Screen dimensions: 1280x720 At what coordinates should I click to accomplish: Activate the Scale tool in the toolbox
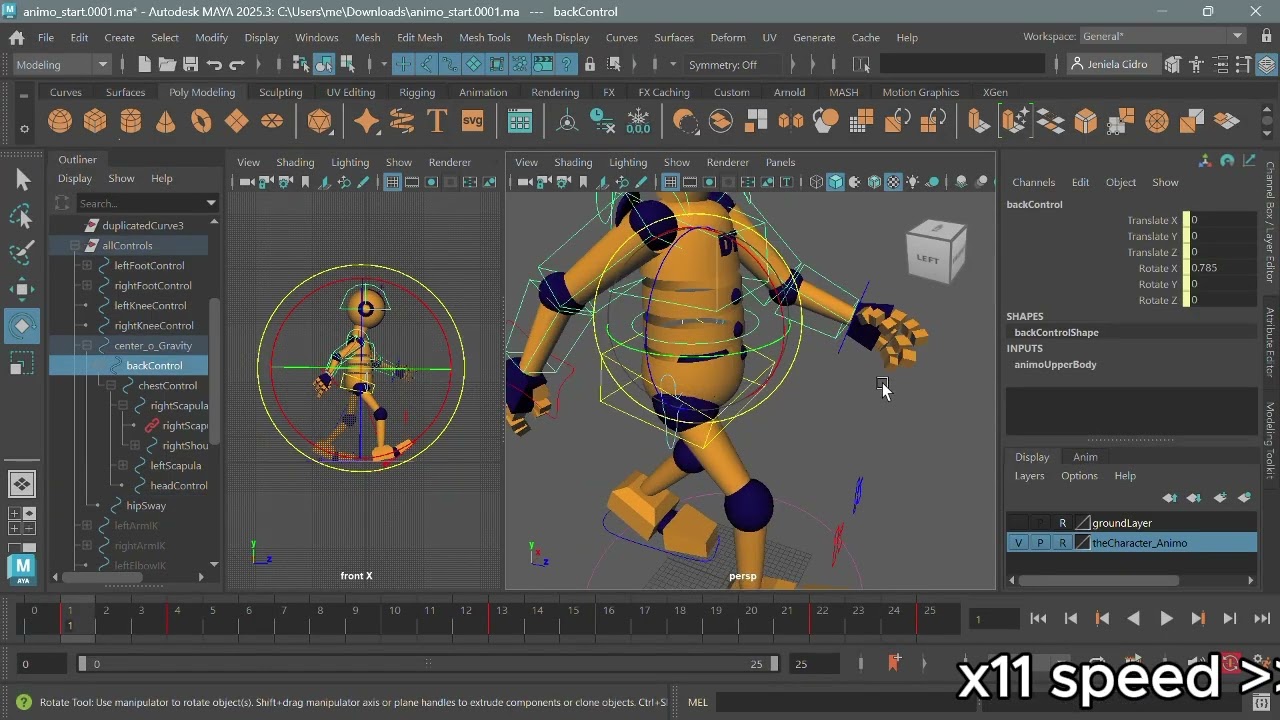[22, 364]
